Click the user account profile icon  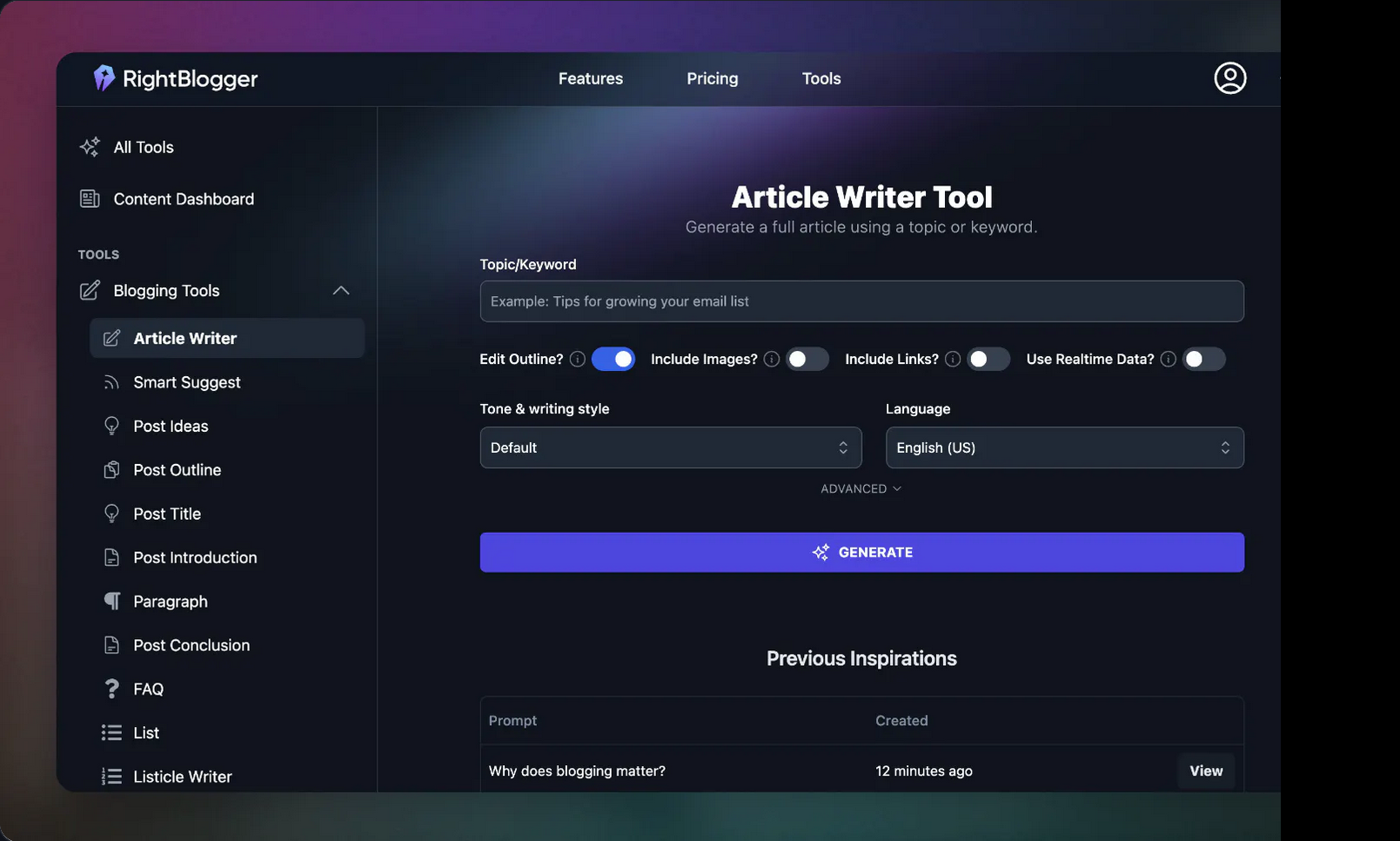(1229, 78)
